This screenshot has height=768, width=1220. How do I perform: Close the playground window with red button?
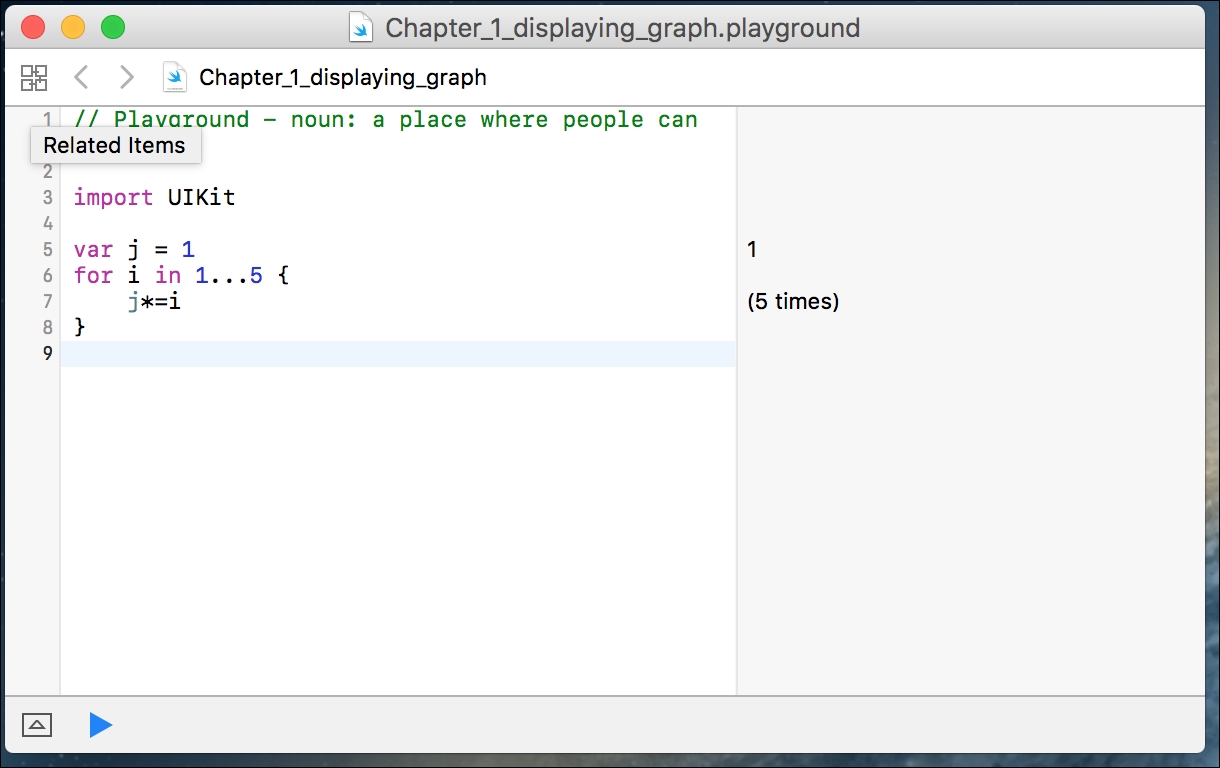(x=33, y=28)
